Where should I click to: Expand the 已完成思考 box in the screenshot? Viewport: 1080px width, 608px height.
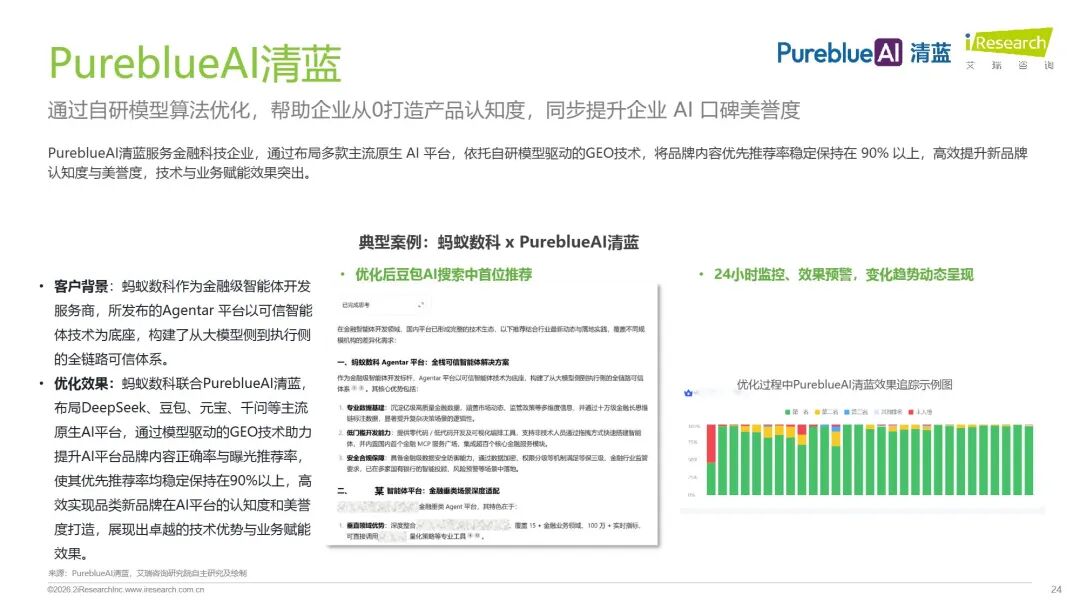tap(420, 304)
